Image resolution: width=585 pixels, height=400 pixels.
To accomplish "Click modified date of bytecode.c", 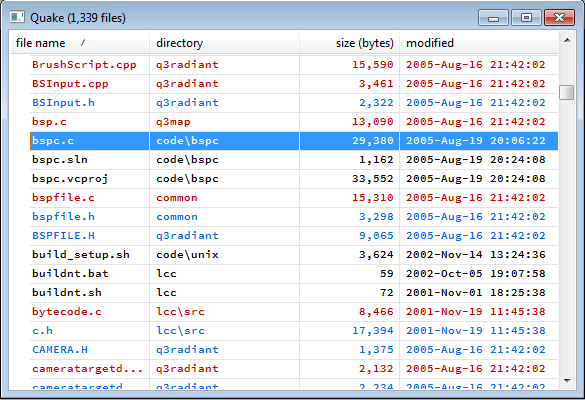I will coord(476,312).
